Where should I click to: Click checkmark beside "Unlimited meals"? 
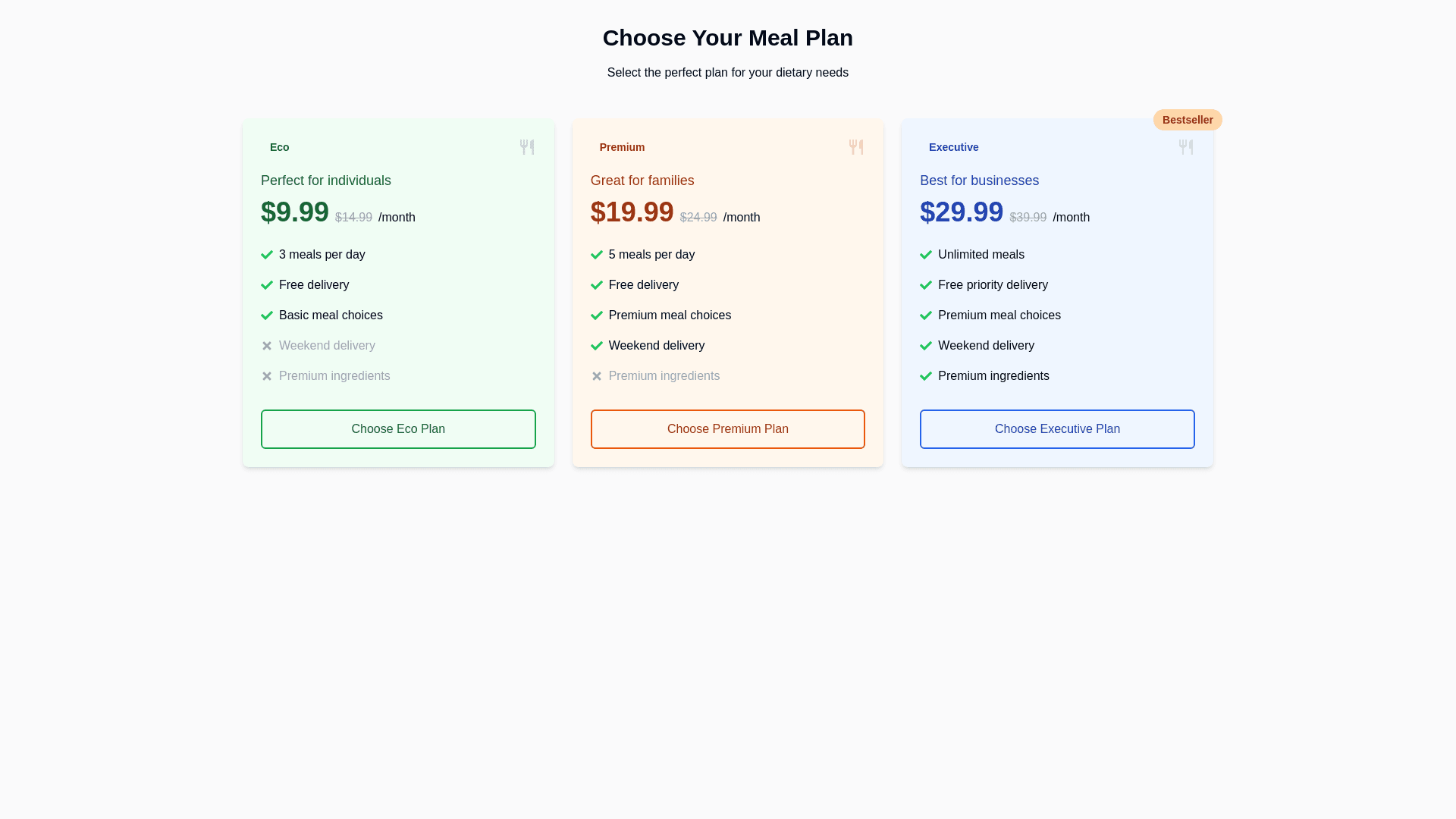pos(926,255)
